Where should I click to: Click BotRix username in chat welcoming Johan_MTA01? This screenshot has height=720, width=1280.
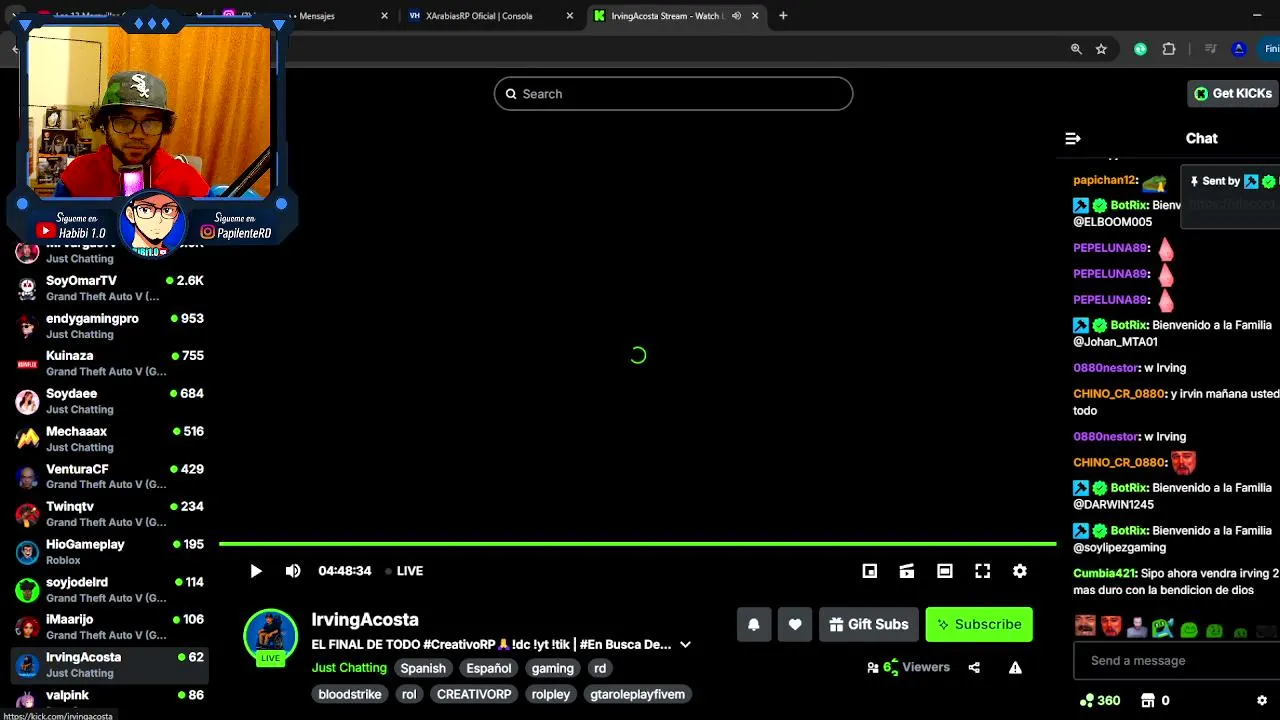click(x=1129, y=325)
